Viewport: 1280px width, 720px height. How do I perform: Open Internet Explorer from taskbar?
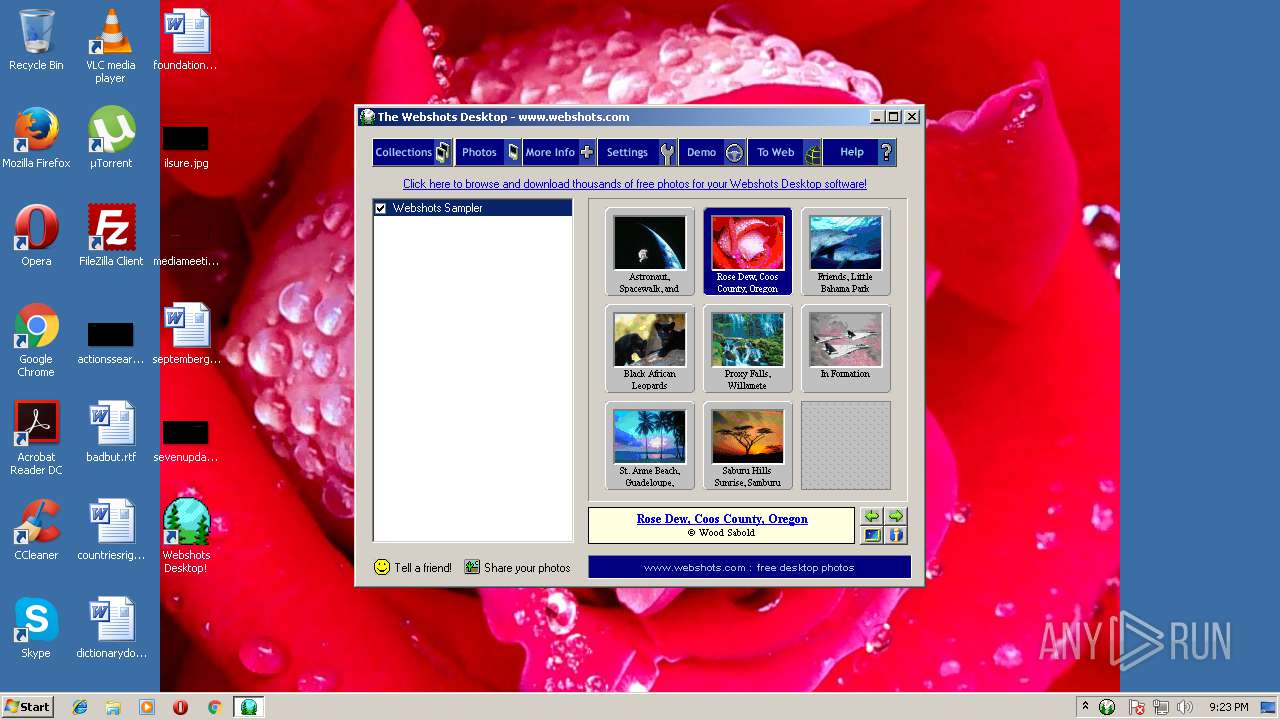click(x=80, y=707)
